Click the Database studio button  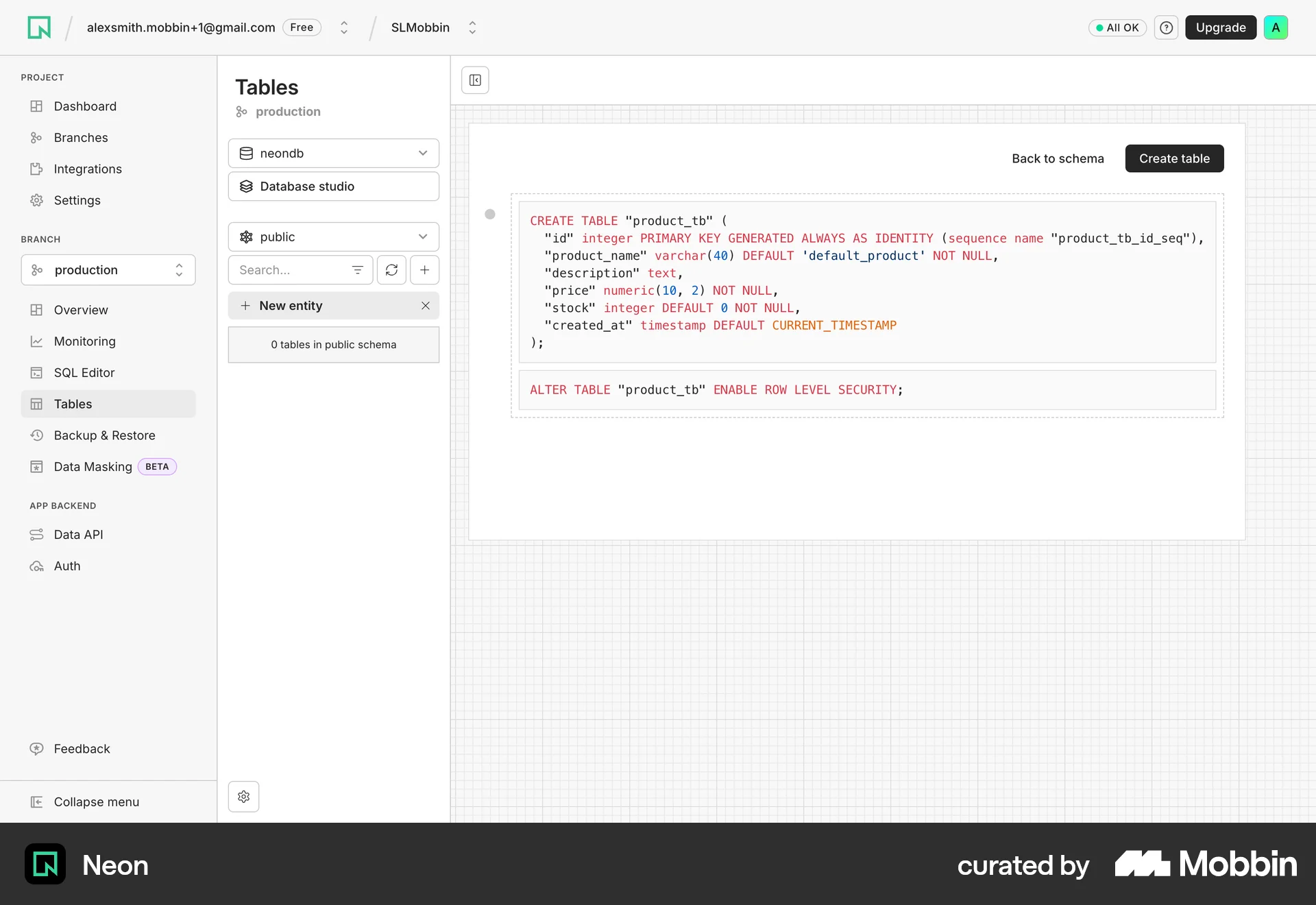pyautogui.click(x=334, y=186)
